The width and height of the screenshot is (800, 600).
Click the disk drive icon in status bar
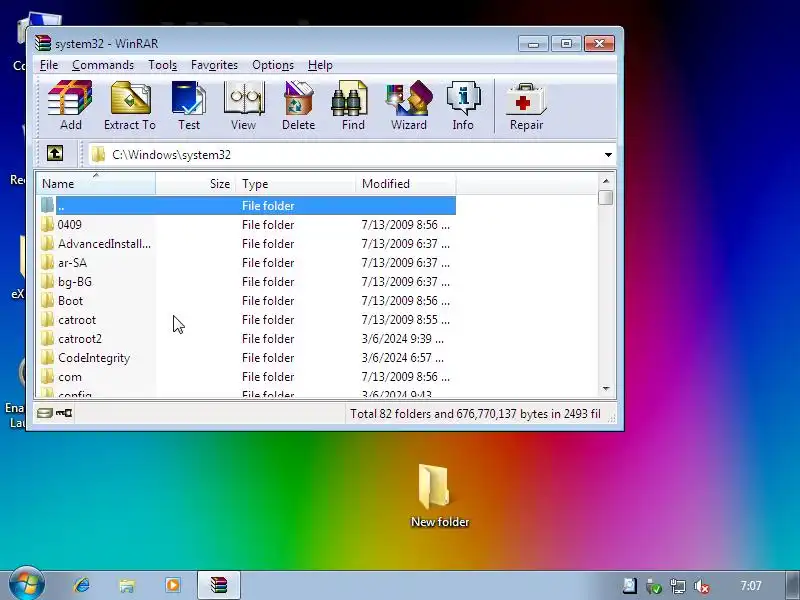(x=45, y=413)
